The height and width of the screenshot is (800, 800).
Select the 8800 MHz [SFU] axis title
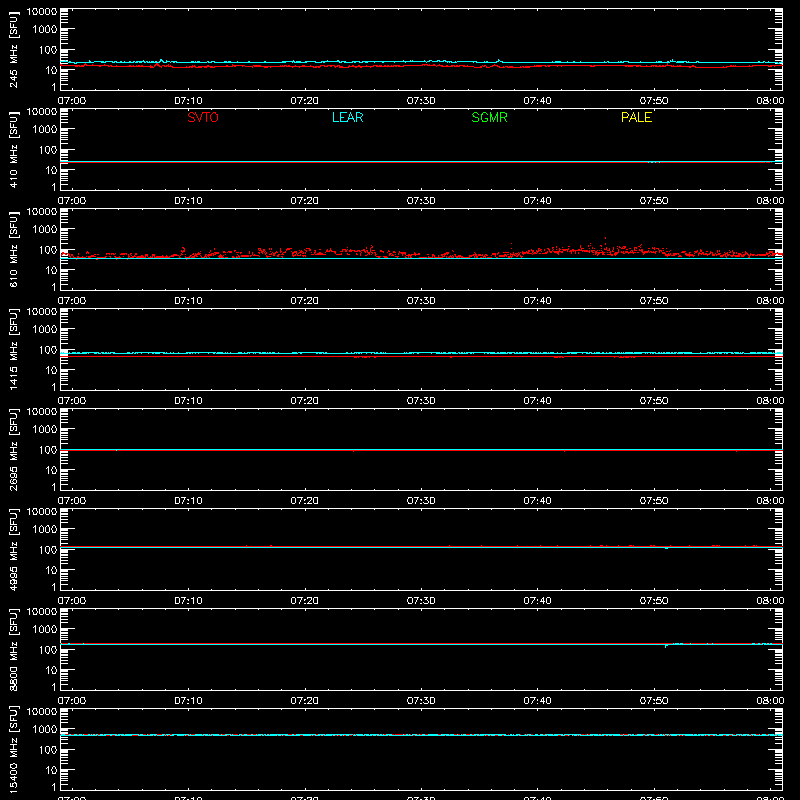[13, 650]
